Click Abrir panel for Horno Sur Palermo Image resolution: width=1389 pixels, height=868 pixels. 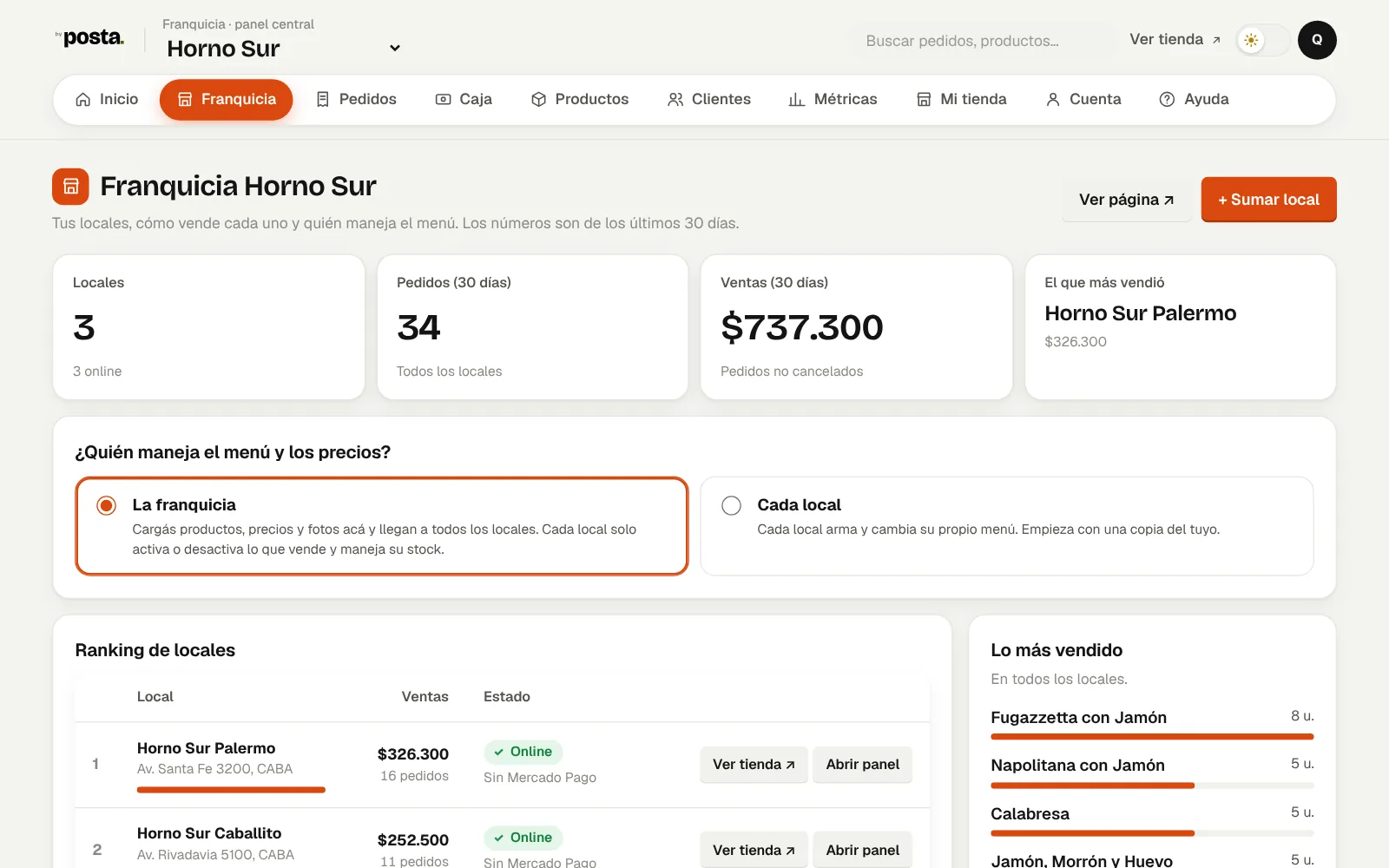862,765
